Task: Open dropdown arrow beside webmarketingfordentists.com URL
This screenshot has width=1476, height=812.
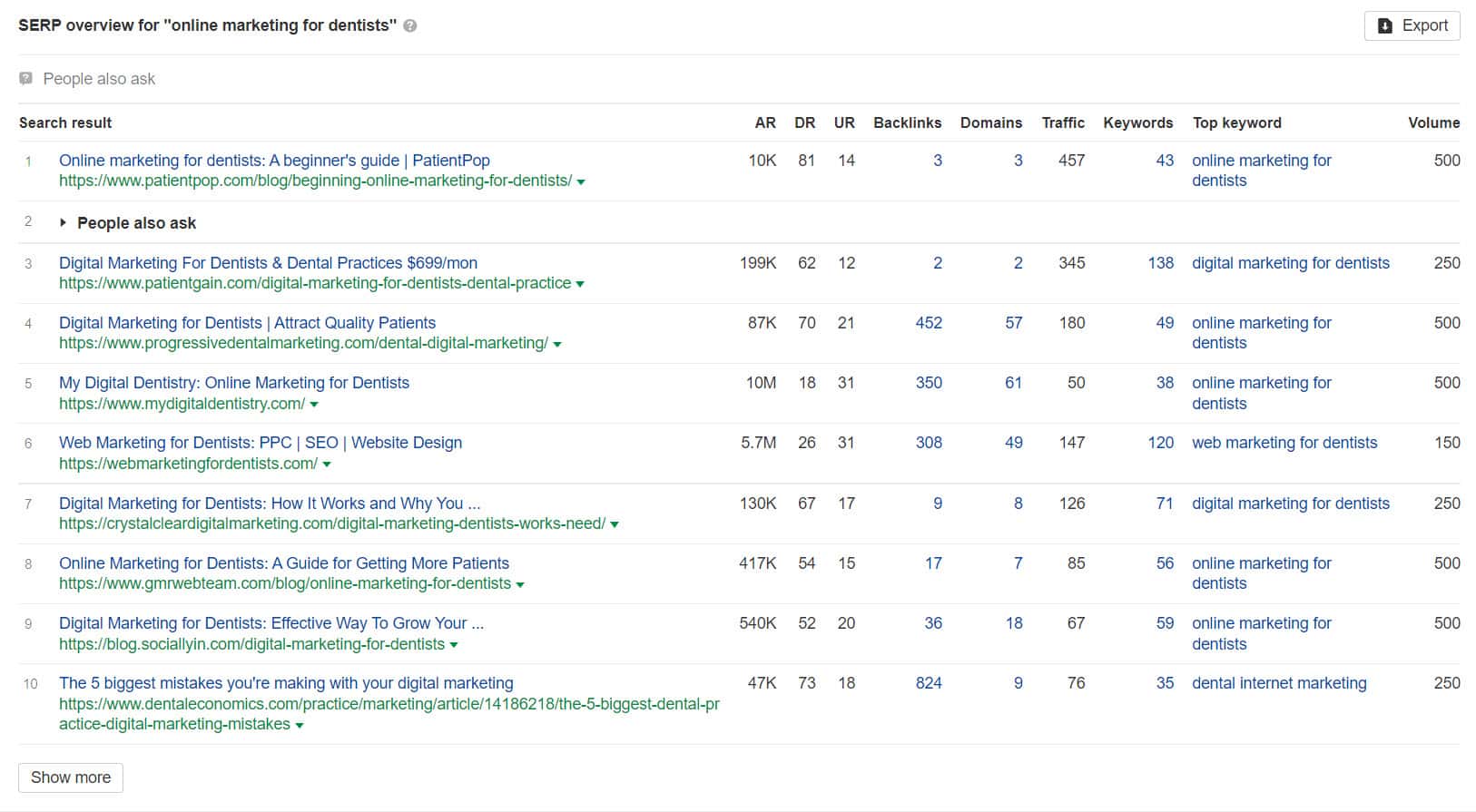Action: (x=327, y=465)
